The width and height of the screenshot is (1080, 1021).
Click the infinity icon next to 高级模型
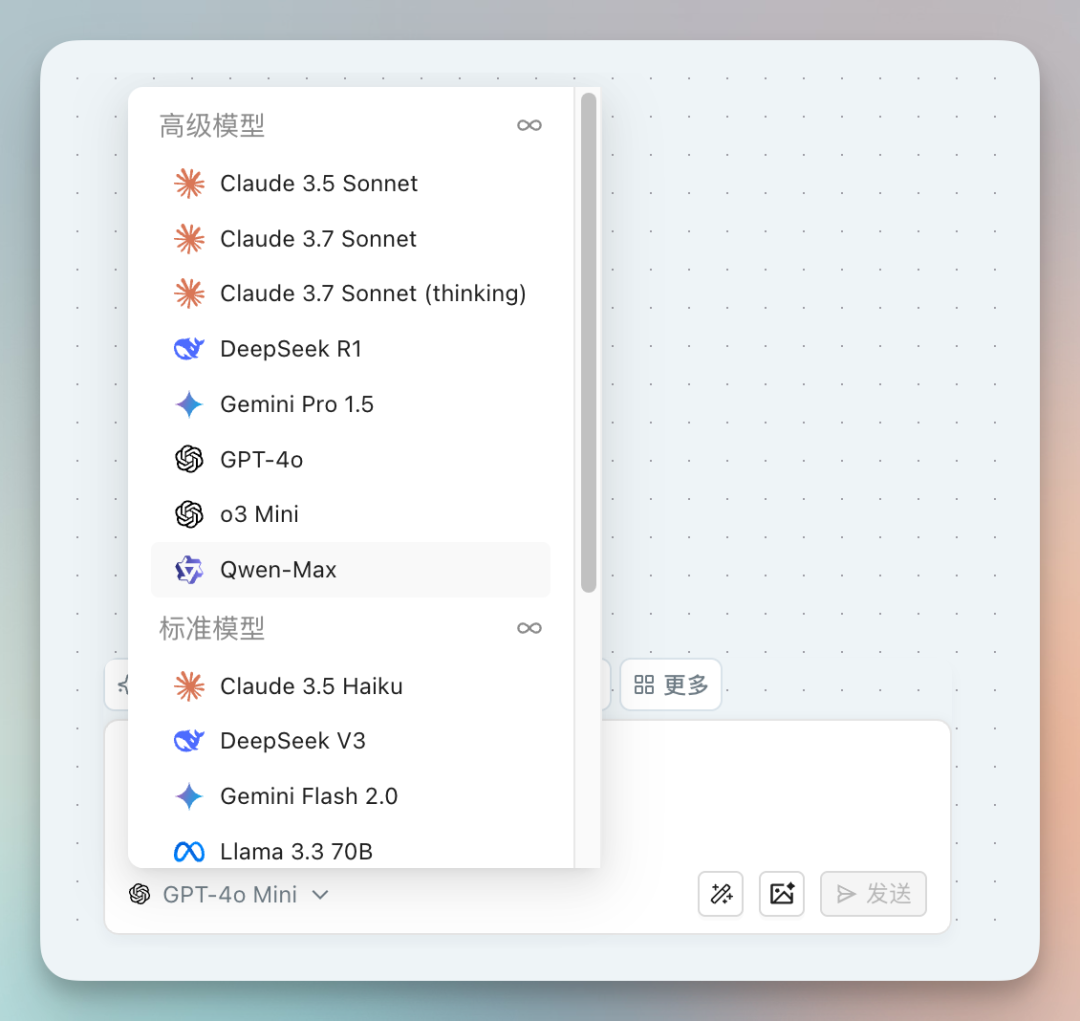529,125
